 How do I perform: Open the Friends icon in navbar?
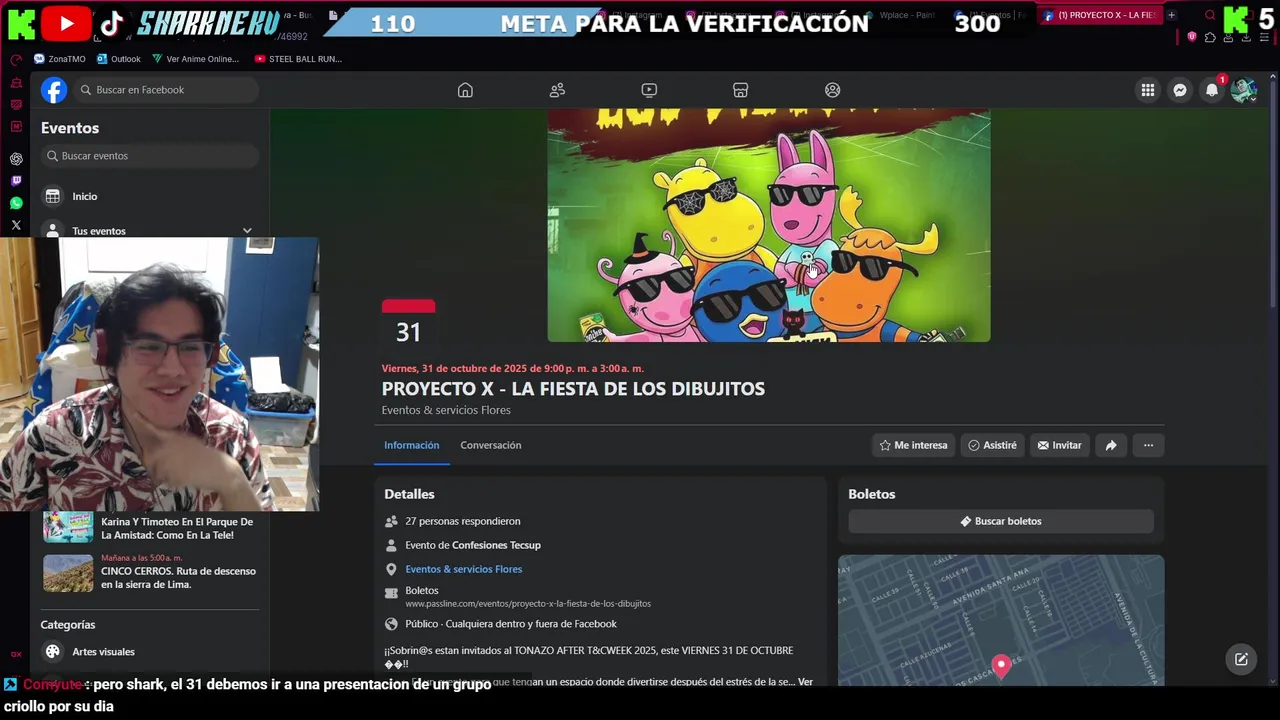click(557, 90)
